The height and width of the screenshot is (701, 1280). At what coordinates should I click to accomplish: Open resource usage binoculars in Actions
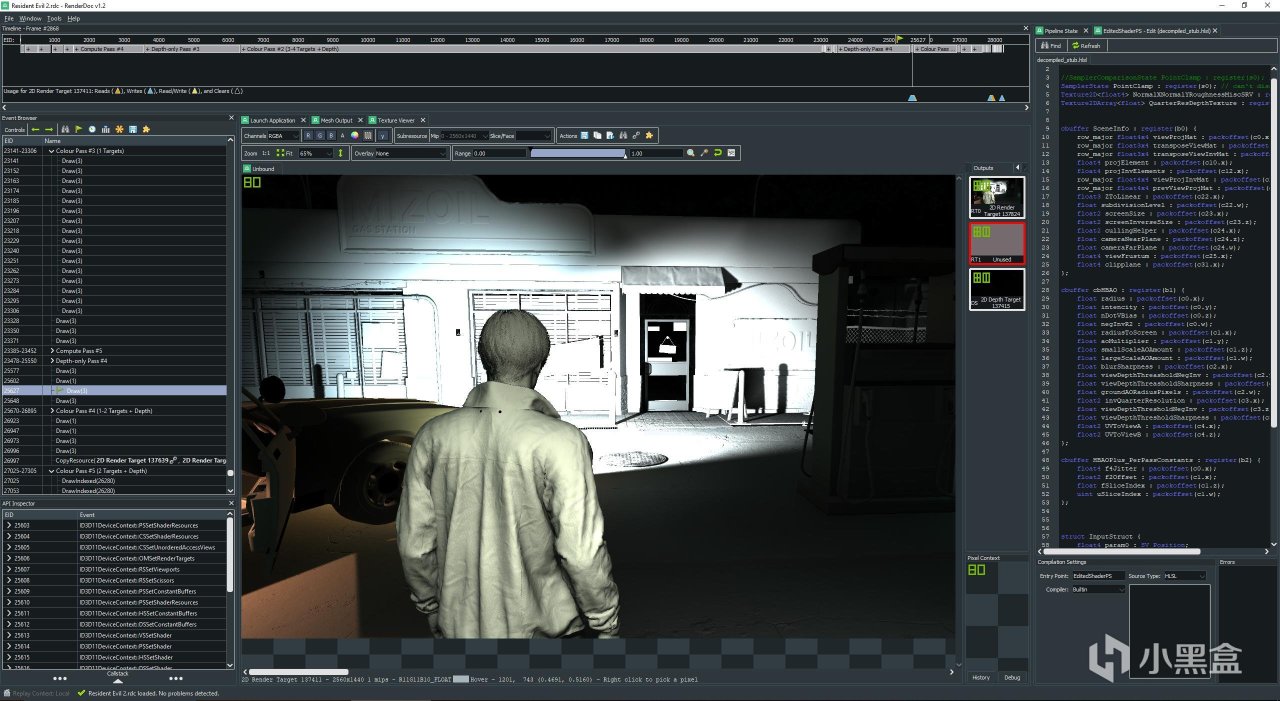pos(623,135)
